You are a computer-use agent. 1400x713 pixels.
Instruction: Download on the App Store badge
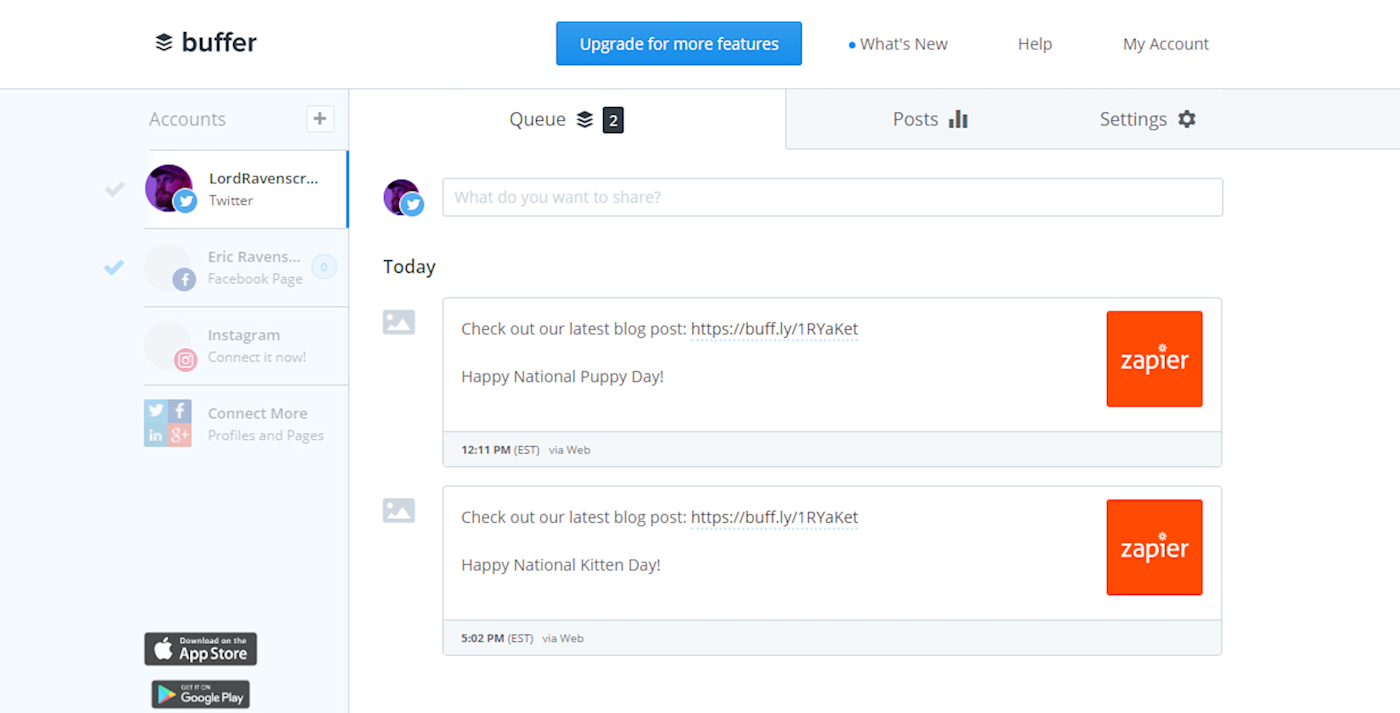(201, 649)
